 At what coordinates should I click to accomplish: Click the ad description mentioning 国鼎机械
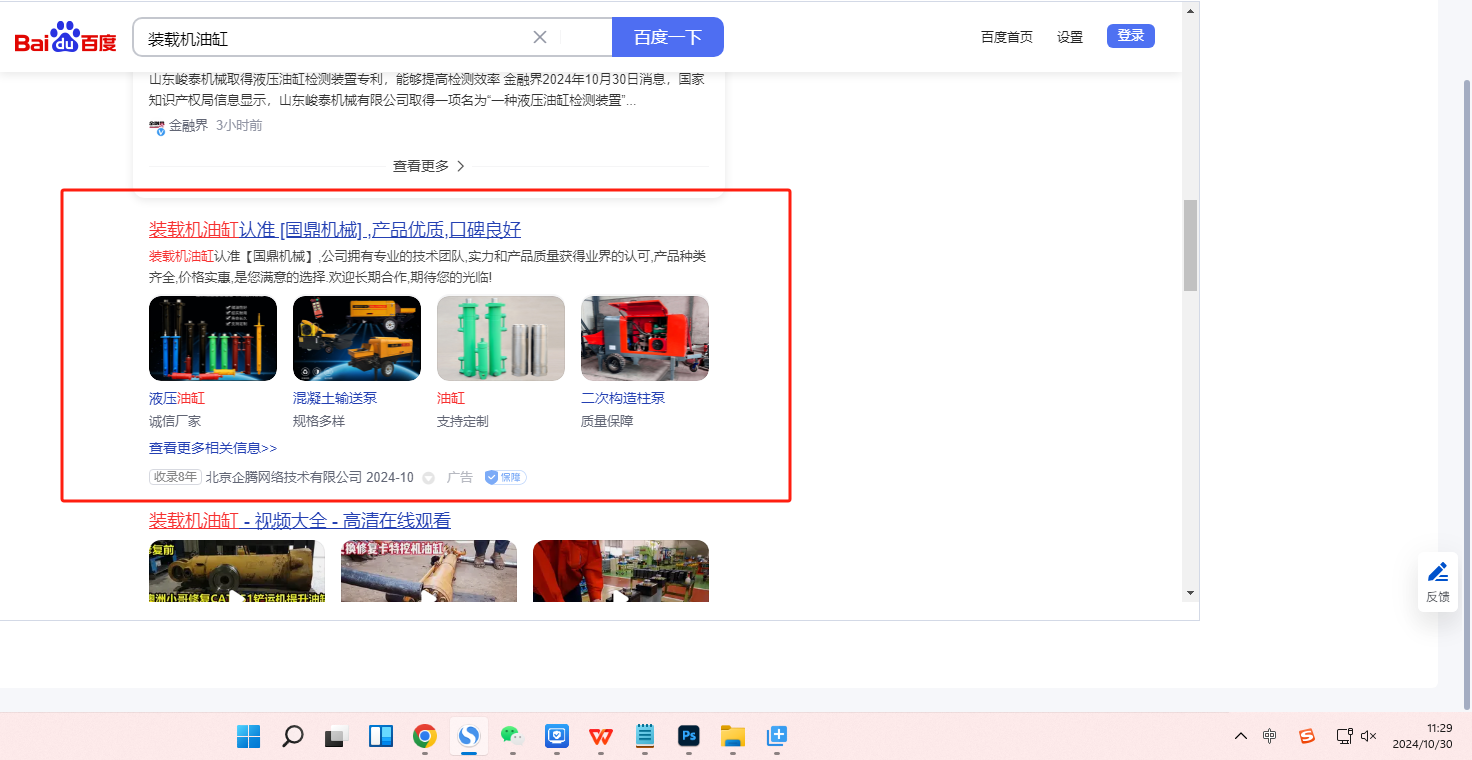(427, 266)
